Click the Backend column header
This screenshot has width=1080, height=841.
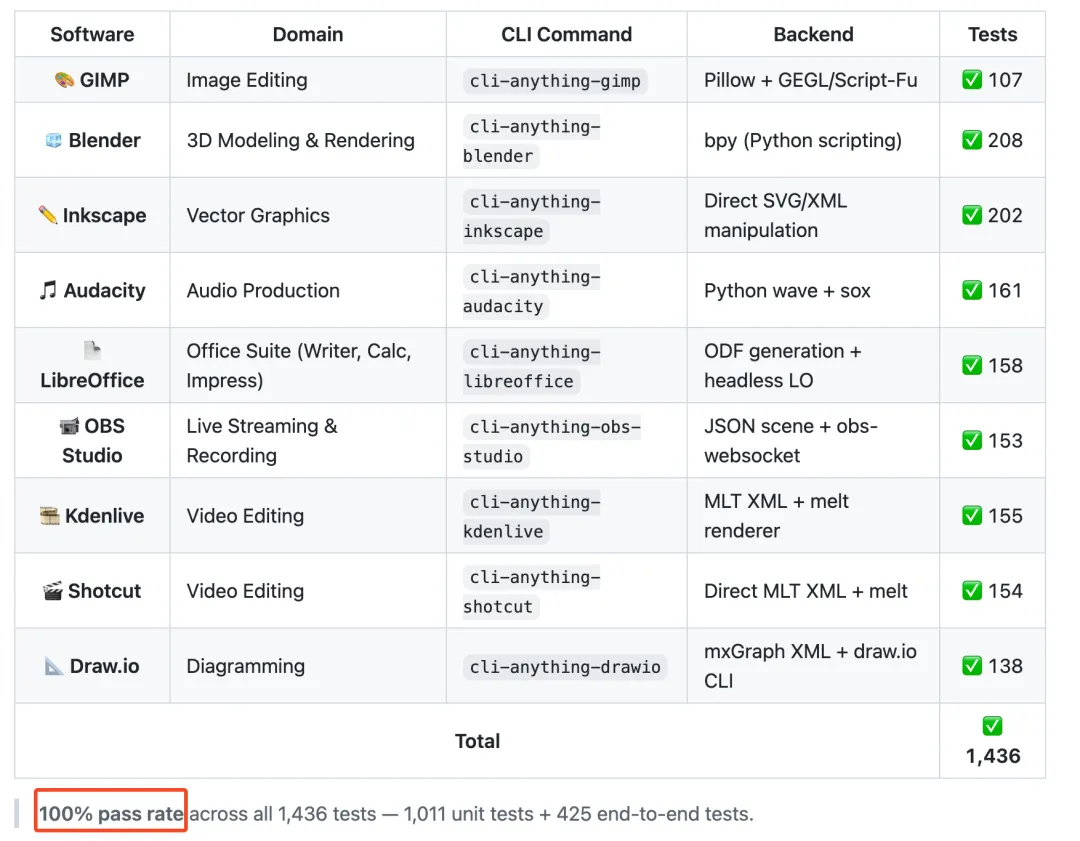[x=813, y=34]
